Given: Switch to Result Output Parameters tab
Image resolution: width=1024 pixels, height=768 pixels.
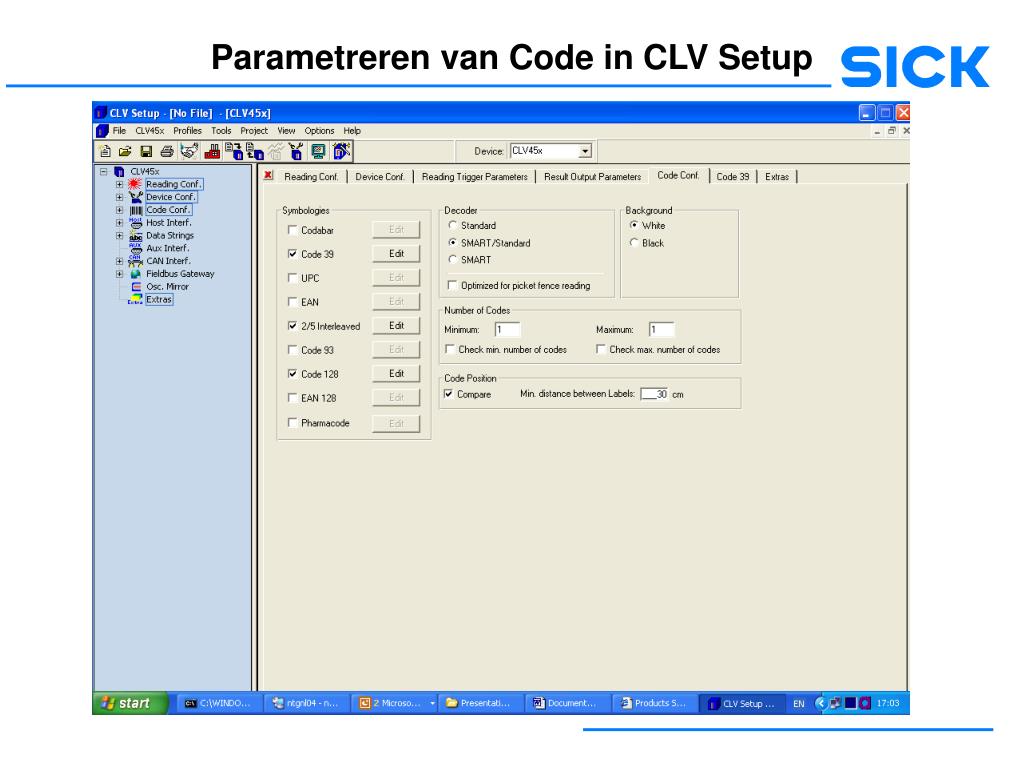Looking at the screenshot, I should tap(592, 176).
